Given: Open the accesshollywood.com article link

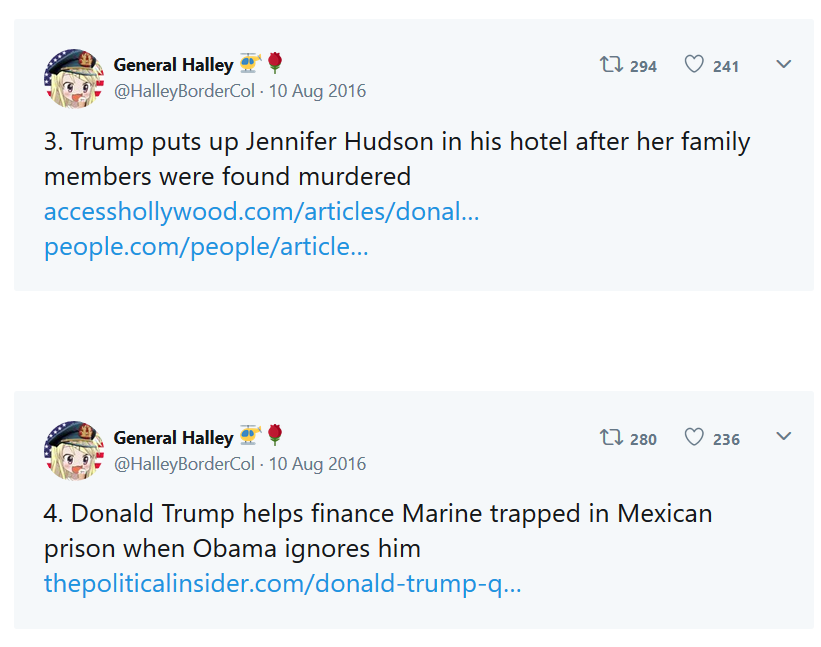Looking at the screenshot, I should coord(261,212).
